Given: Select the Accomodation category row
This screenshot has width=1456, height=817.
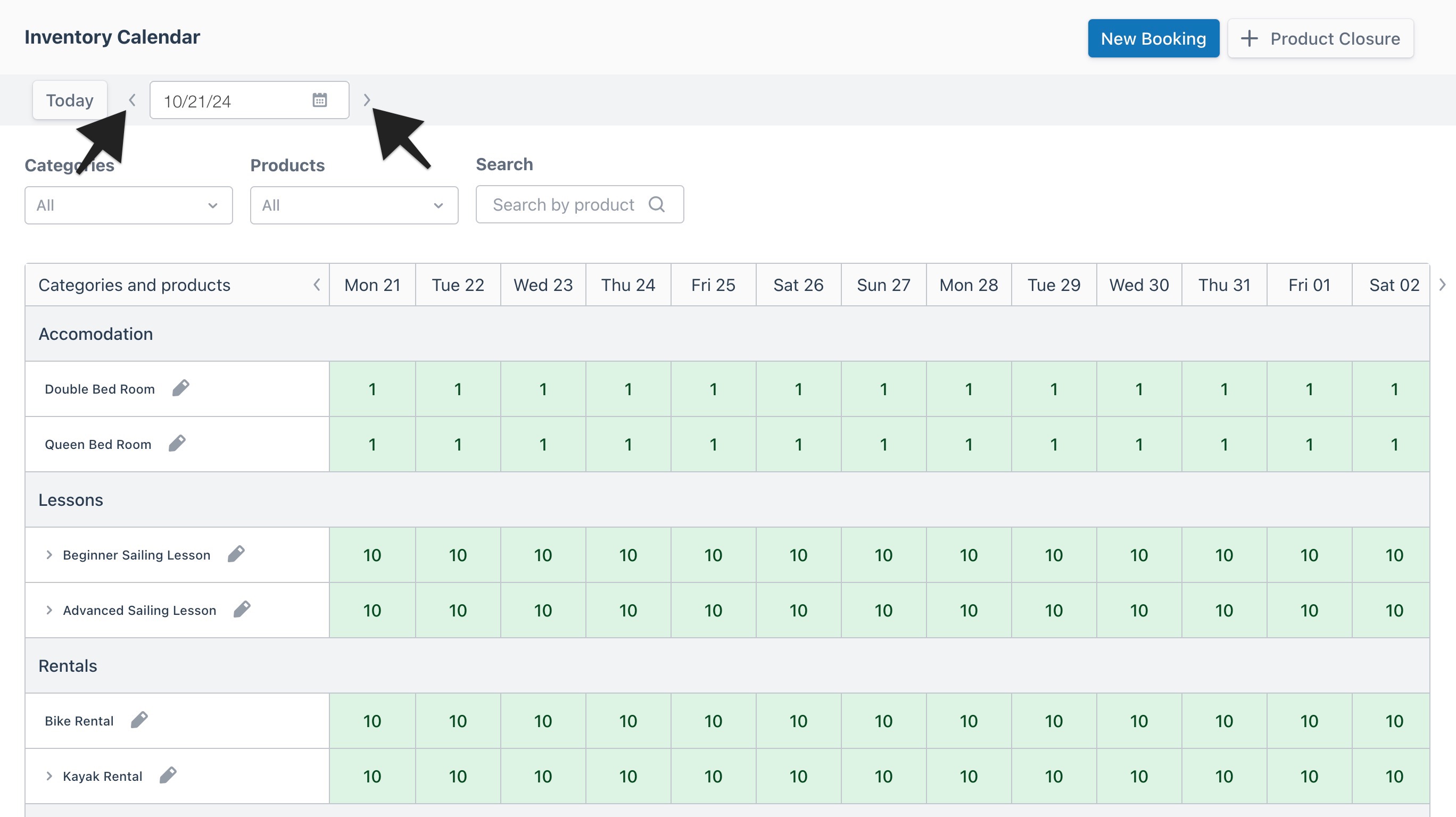Looking at the screenshot, I should pos(727,334).
